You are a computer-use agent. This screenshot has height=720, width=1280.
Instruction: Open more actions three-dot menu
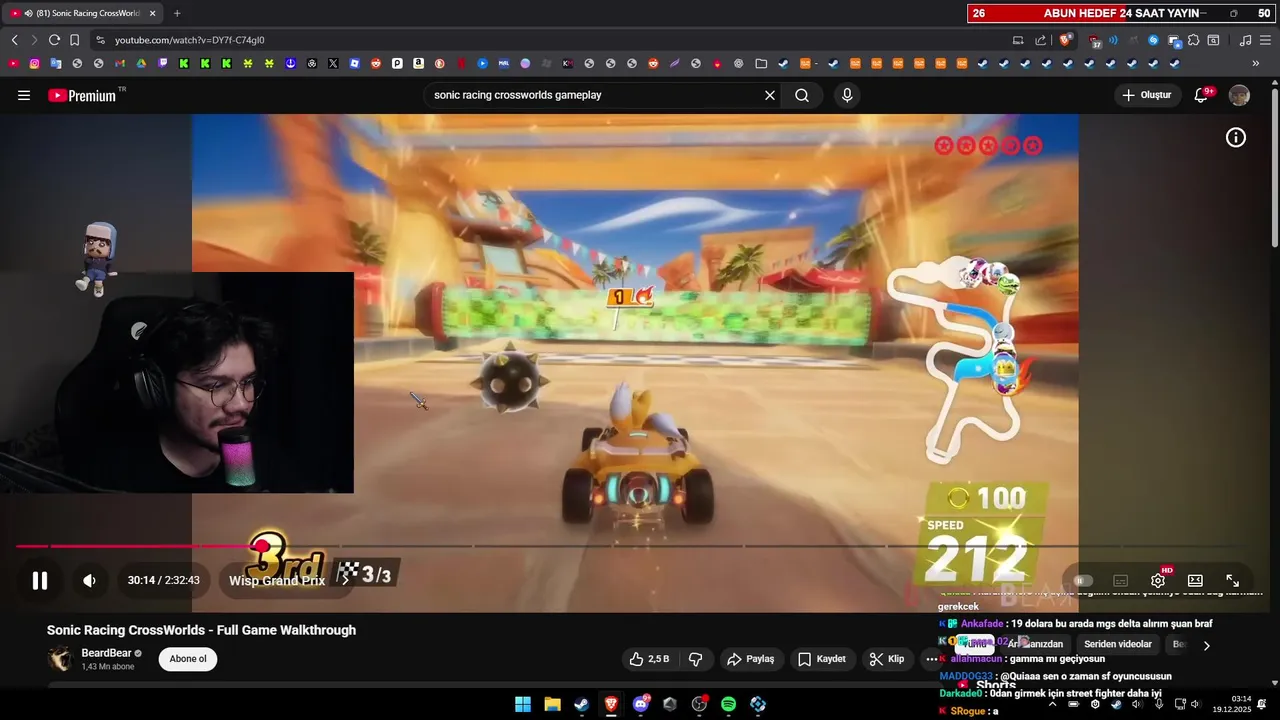(x=932, y=659)
